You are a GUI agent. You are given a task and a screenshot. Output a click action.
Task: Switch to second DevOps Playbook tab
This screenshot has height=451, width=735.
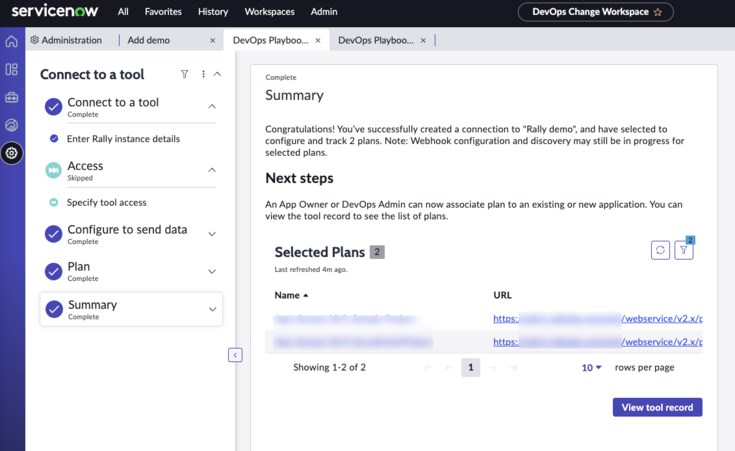tap(375, 40)
